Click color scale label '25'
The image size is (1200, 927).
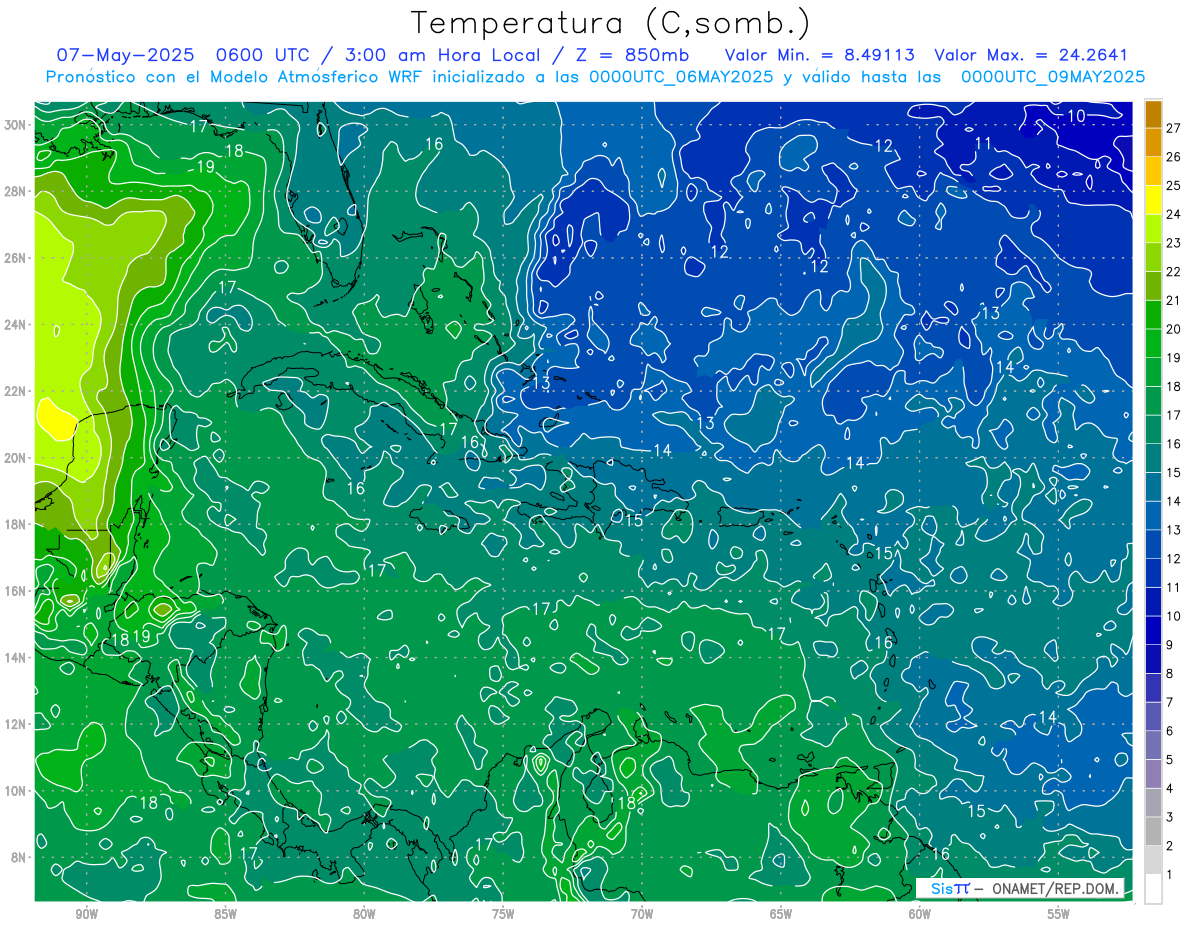coord(1174,185)
